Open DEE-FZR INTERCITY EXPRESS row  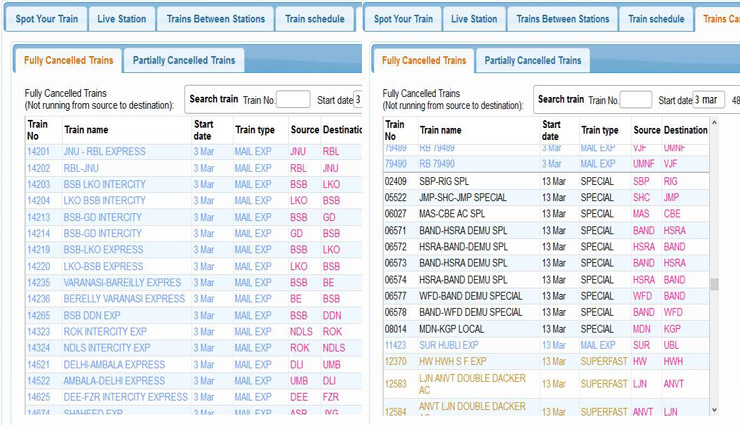point(193,397)
